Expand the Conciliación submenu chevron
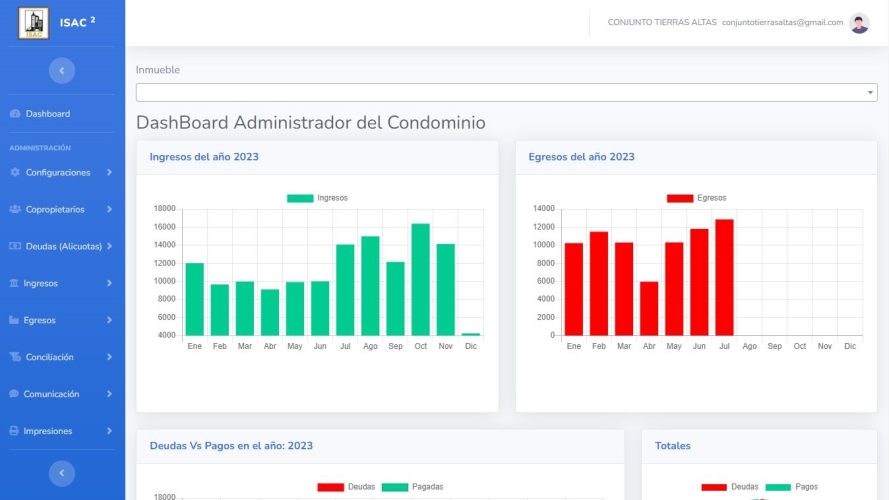The image size is (889, 500). 109,357
